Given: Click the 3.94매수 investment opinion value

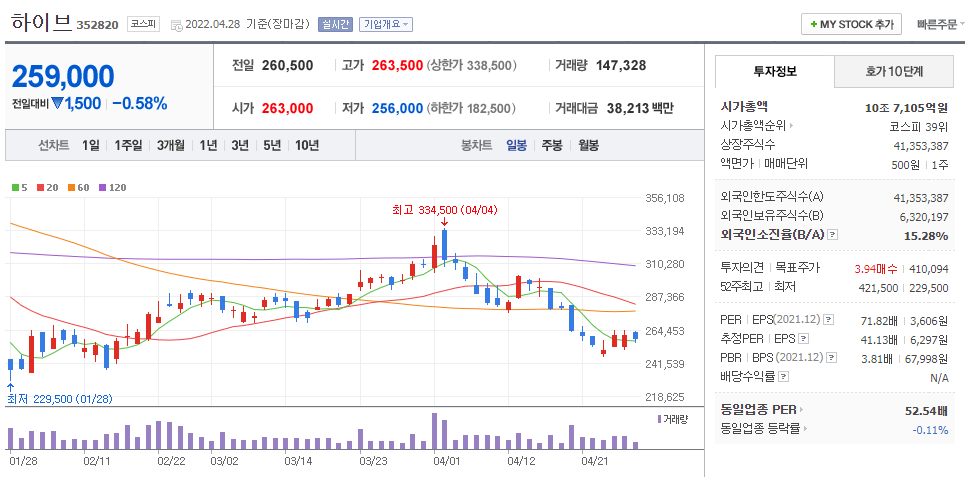Looking at the screenshot, I should (876, 269).
